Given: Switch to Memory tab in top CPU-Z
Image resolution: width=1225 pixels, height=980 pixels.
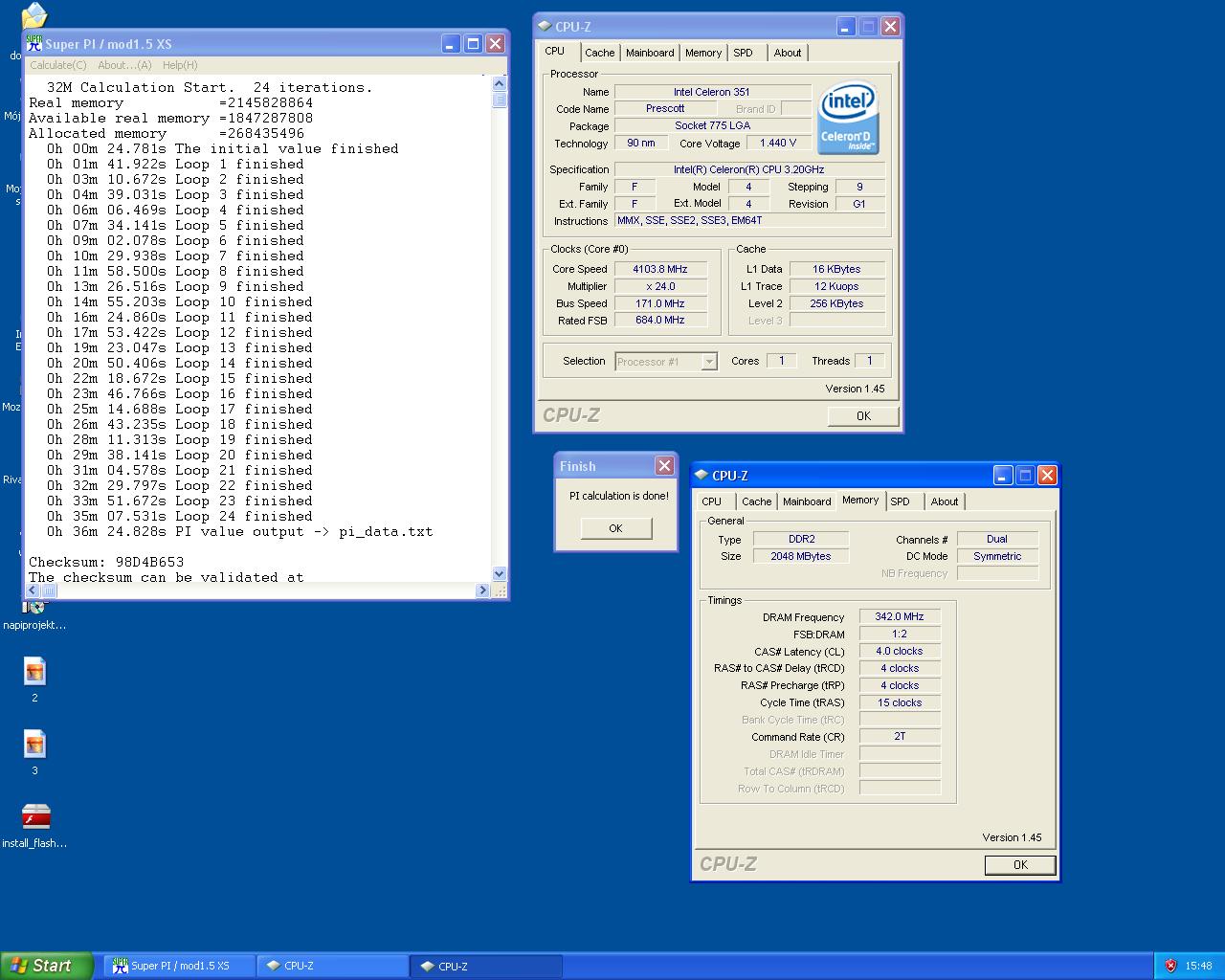Looking at the screenshot, I should pyautogui.click(x=703, y=53).
